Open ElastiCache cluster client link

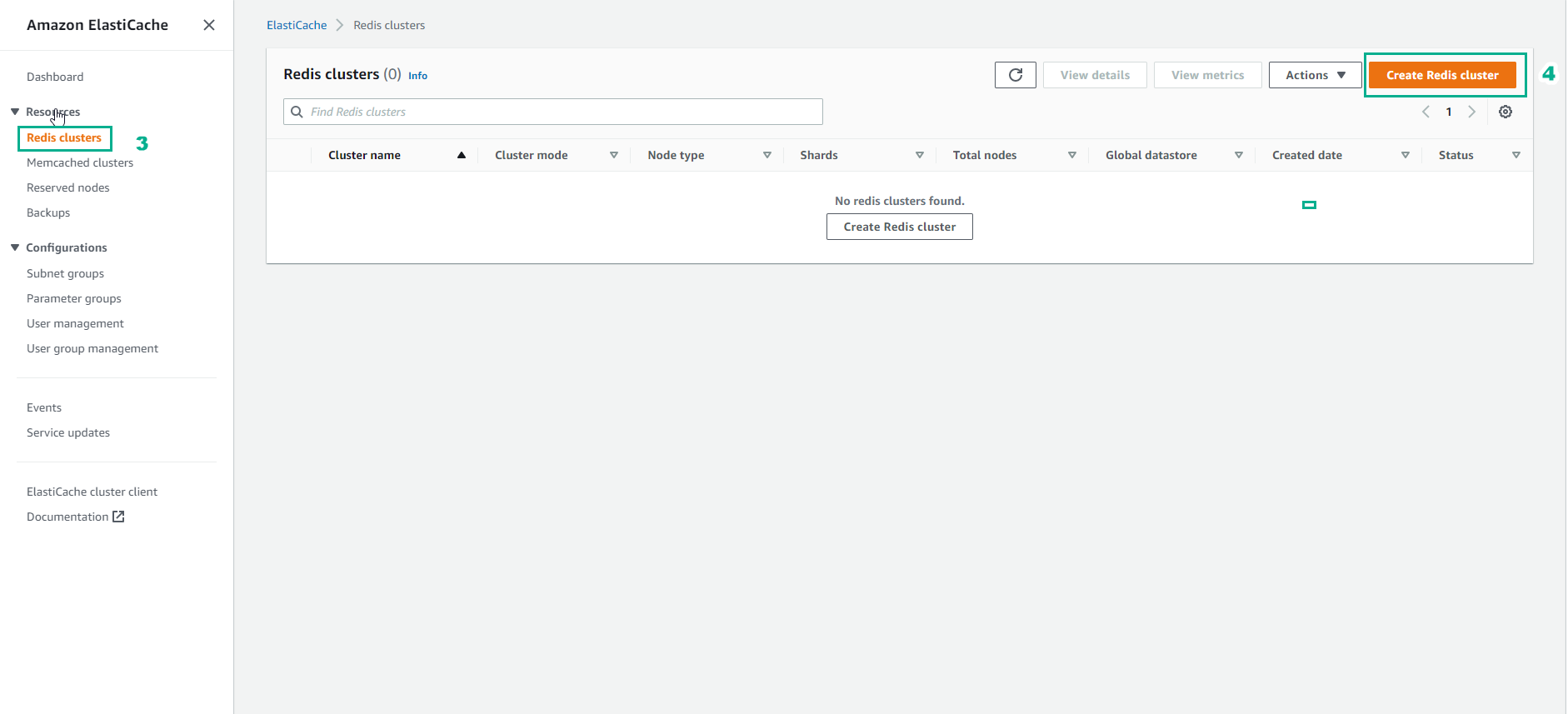click(92, 492)
